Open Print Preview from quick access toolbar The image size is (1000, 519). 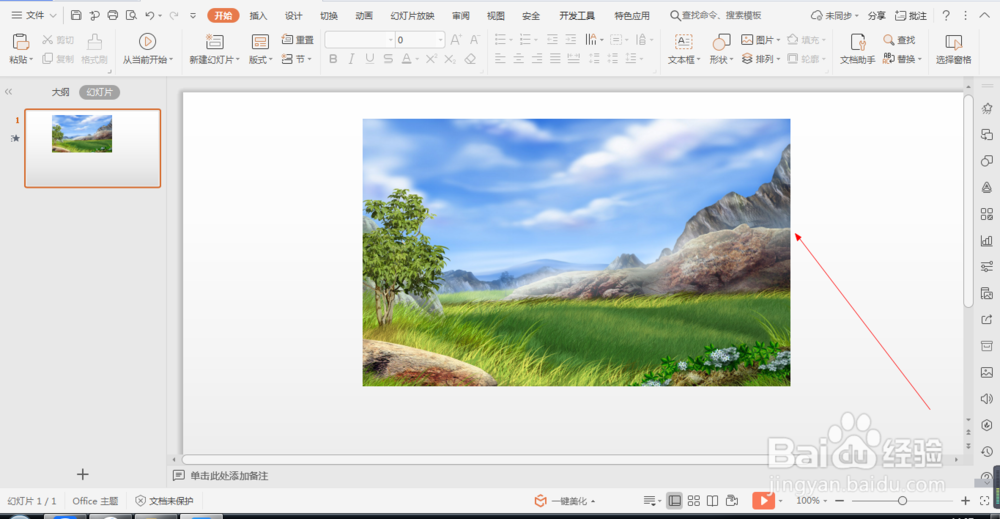(131, 15)
